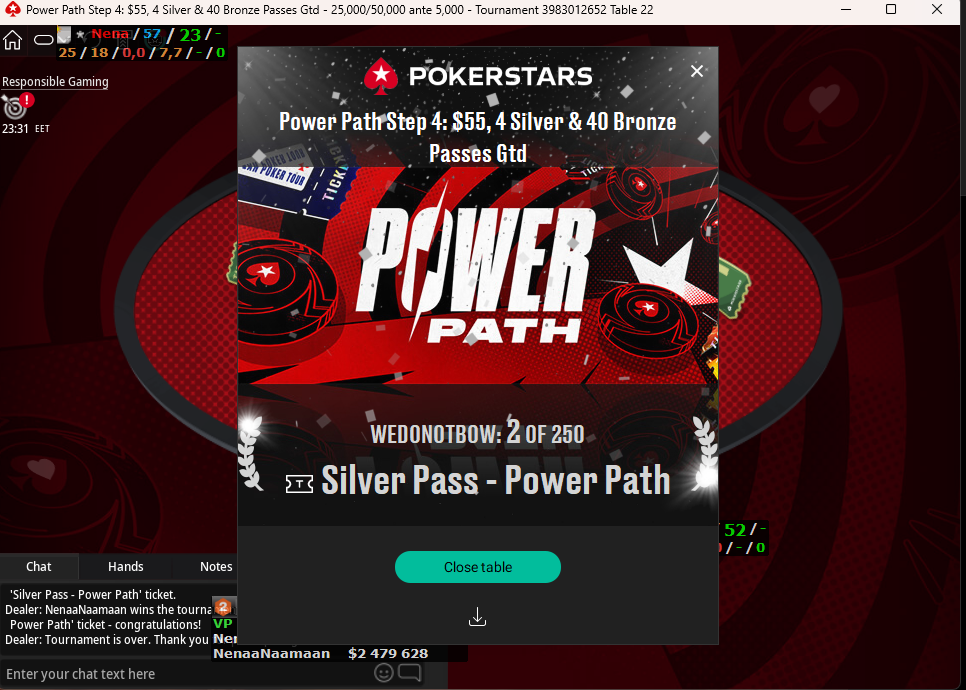966x690 pixels.
Task: Open the challenges target icon with alert
Action: coord(16,107)
